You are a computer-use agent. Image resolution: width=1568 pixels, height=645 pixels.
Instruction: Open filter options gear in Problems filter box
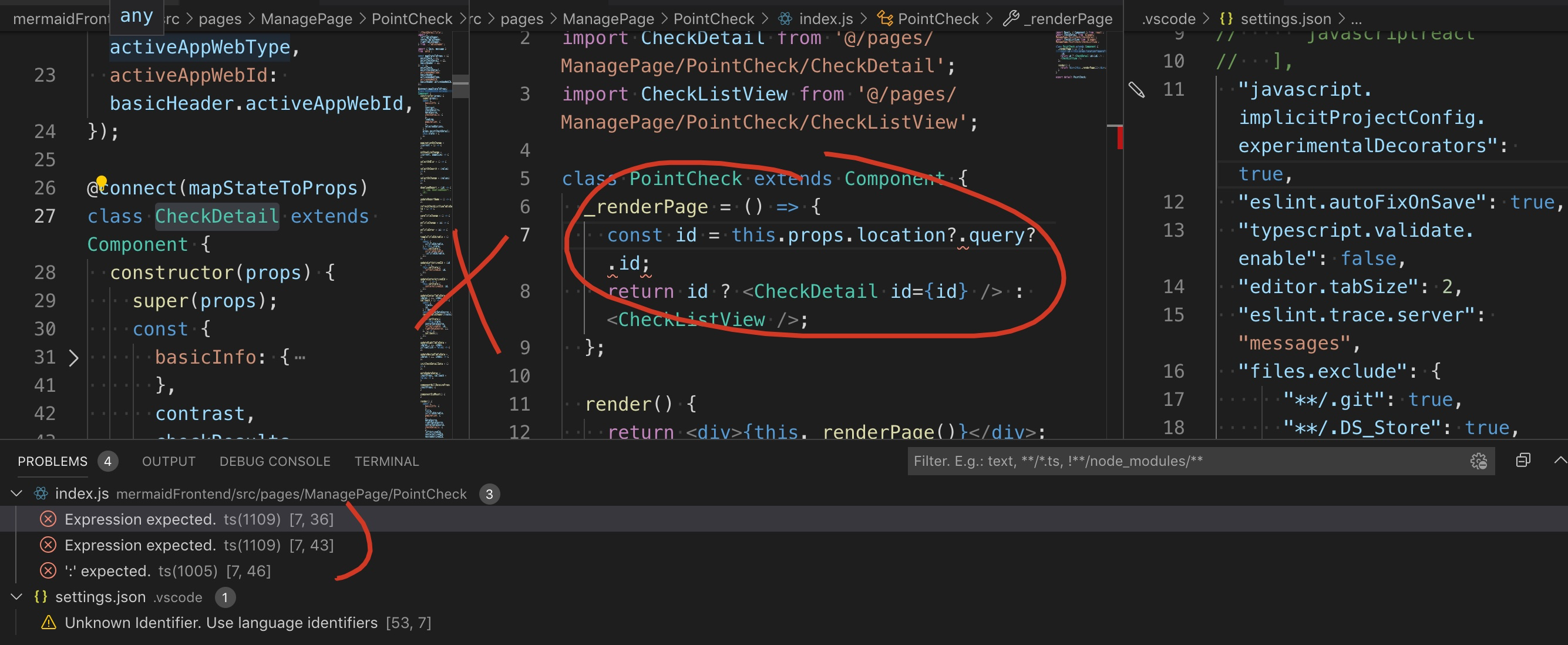pos(1478,461)
